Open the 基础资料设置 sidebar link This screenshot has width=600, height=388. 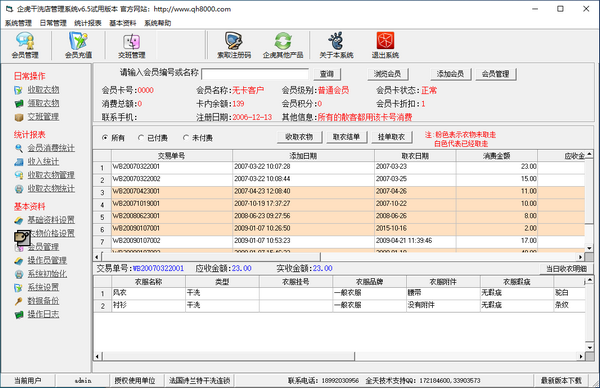coord(51,220)
